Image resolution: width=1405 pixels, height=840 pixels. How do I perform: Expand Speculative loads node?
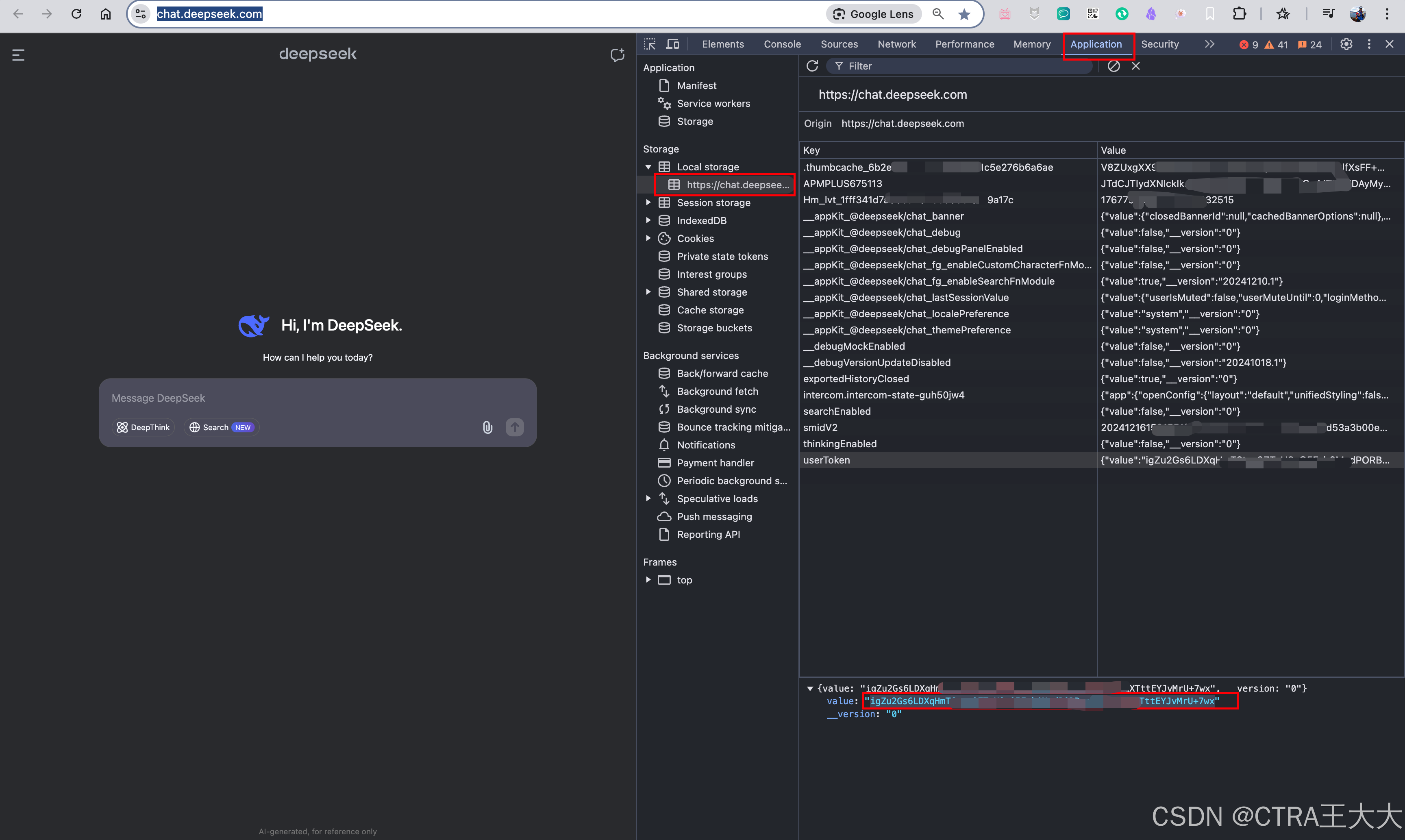pyautogui.click(x=648, y=499)
